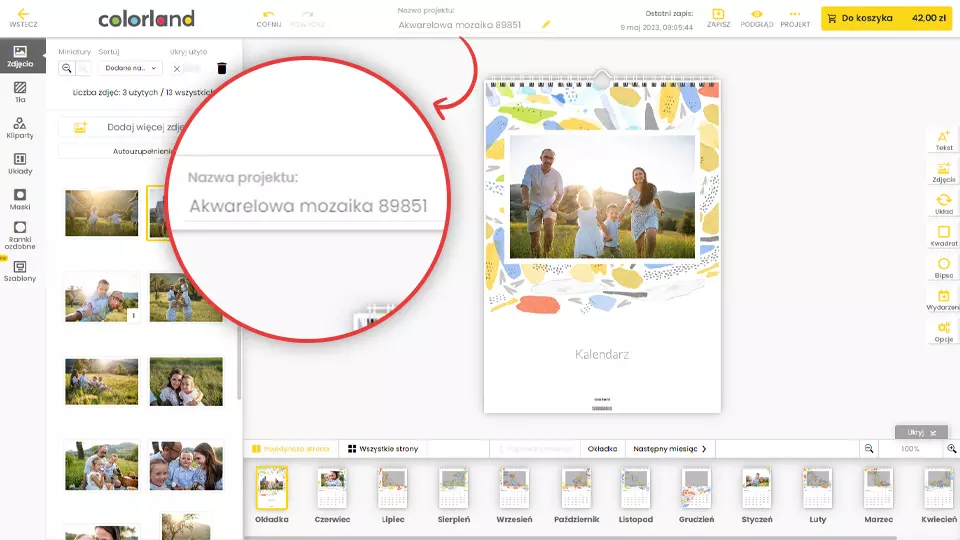Open the Szablony templates panel
The image size is (960, 540).
tap(20, 271)
